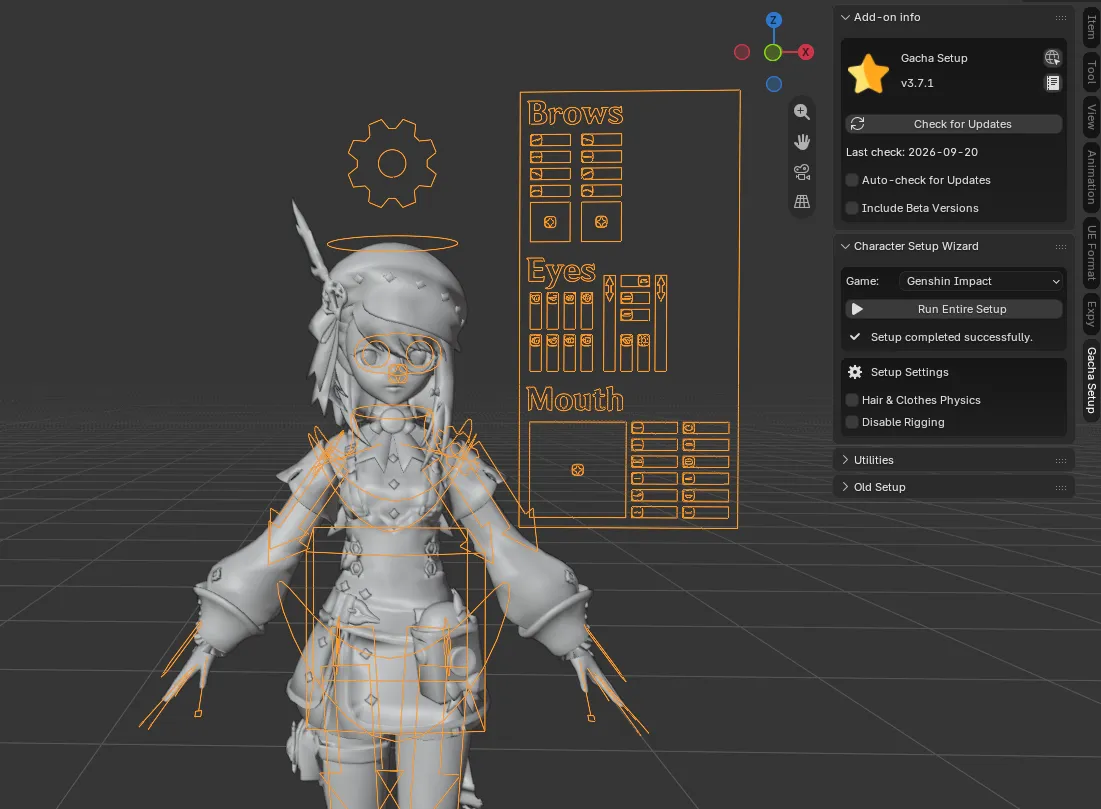Click the Run Entire Setup button

click(x=954, y=309)
